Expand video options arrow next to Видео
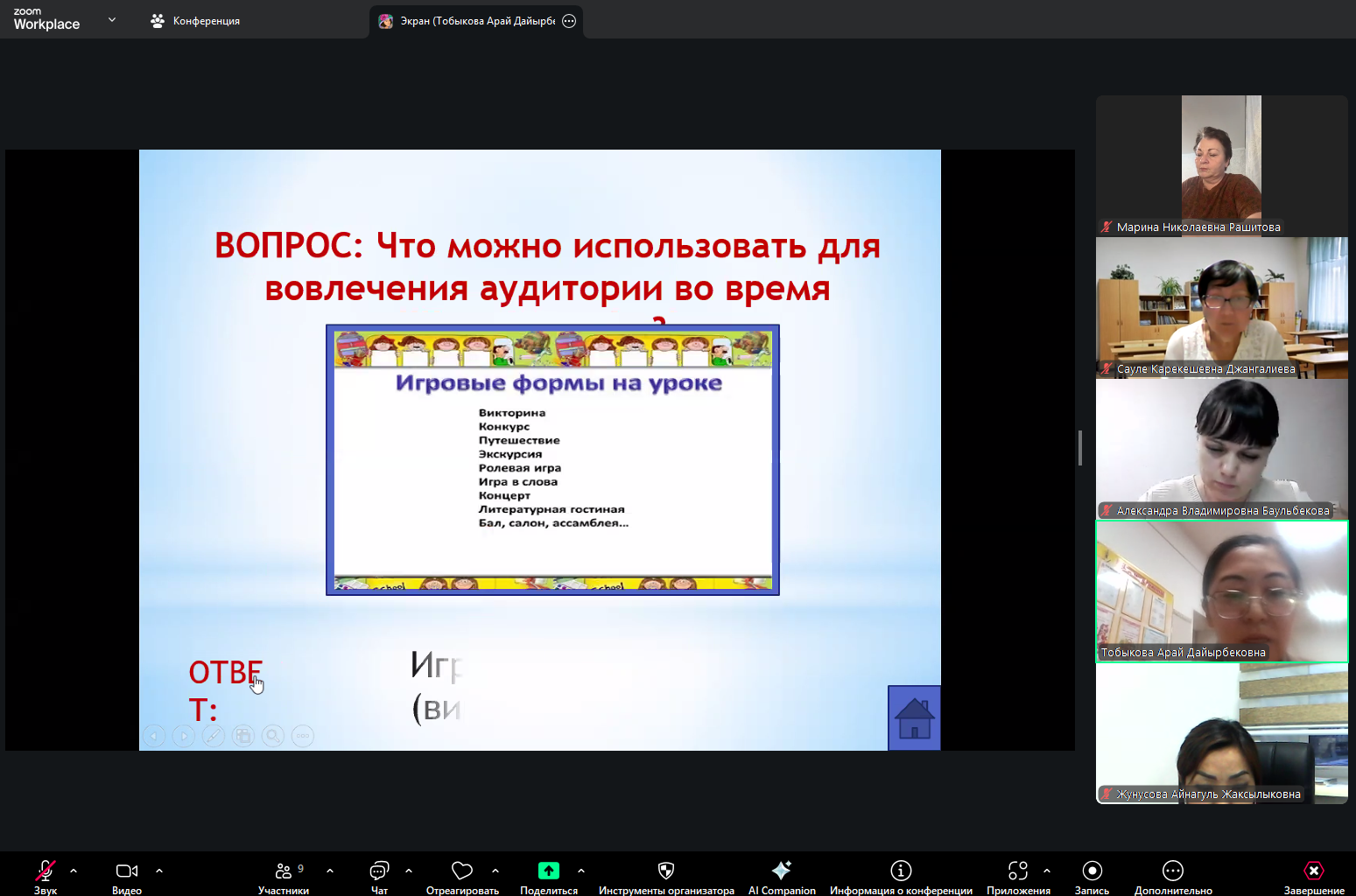 [159, 871]
